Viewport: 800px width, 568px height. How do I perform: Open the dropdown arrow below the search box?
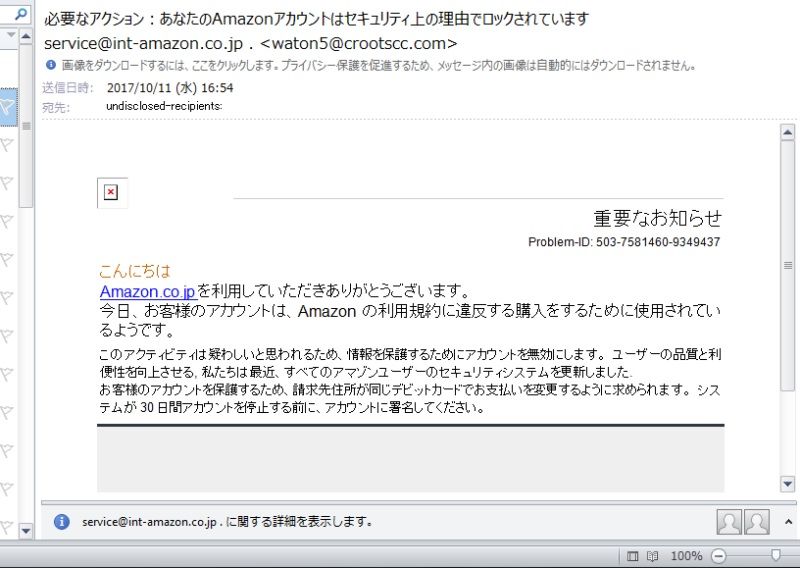(11, 35)
